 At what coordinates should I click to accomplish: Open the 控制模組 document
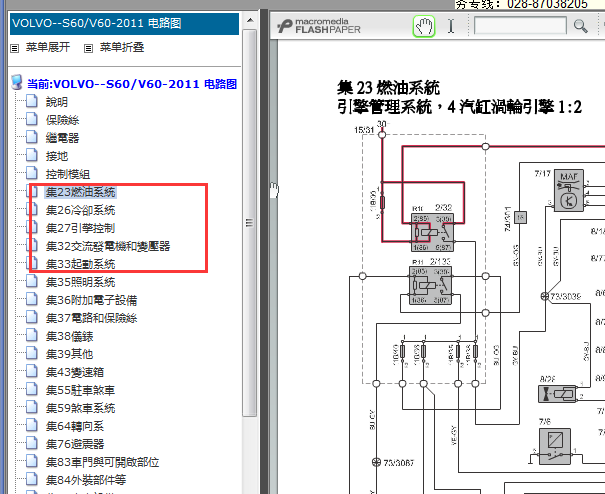pos(68,174)
